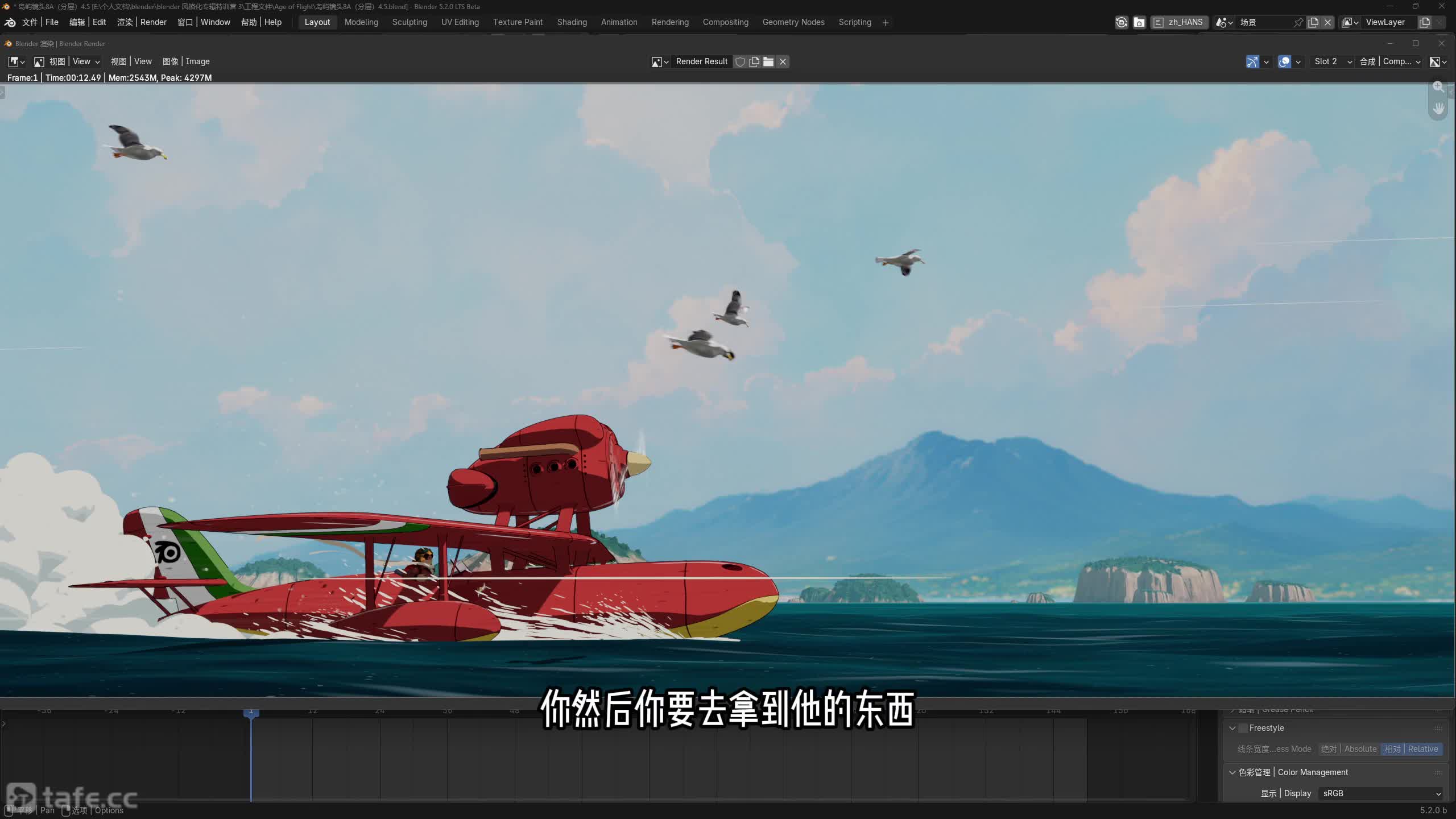Open the editor type dropdown in render window

pyautogui.click(x=16, y=61)
